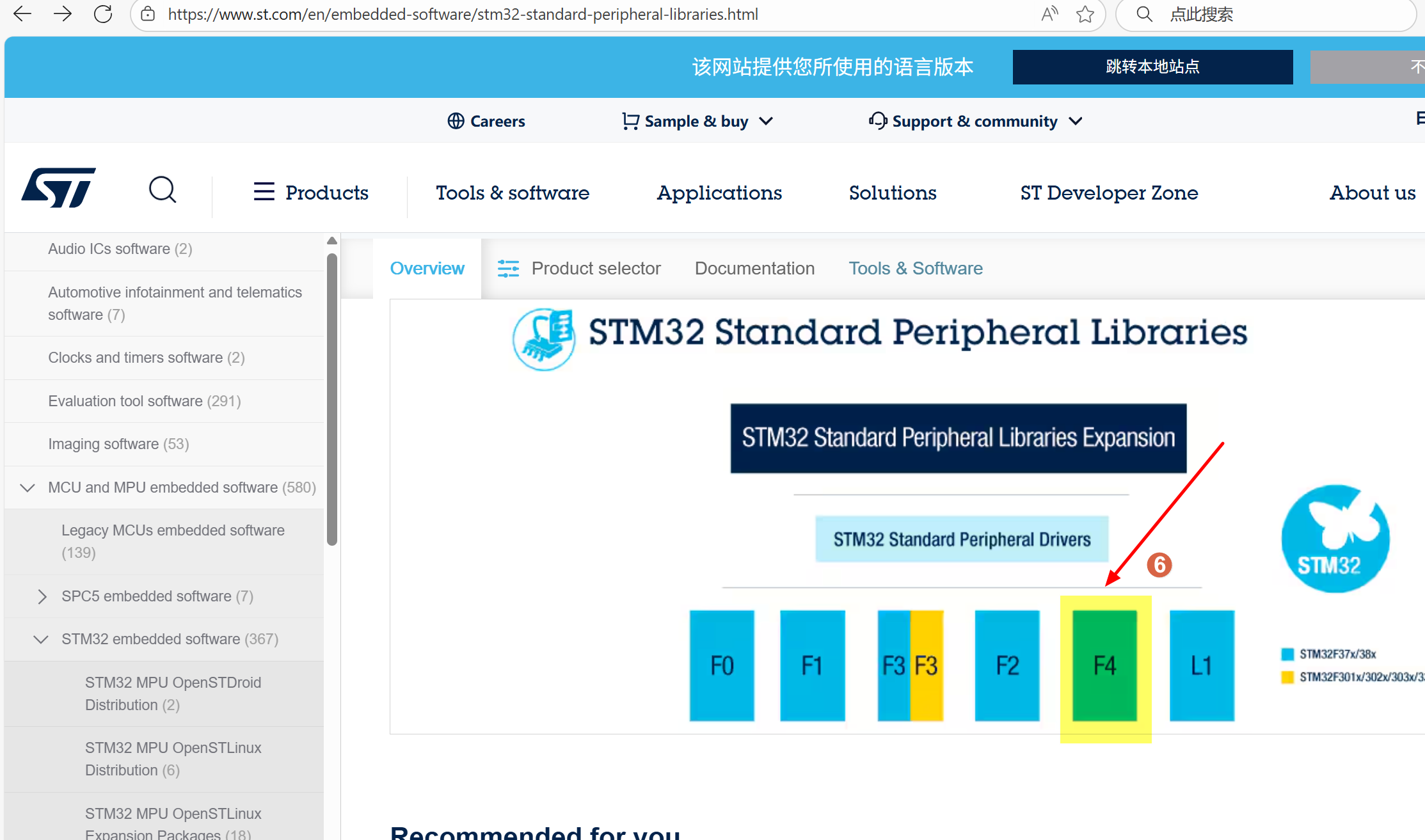This screenshot has width=1425, height=840.
Task: Switch to the Overview tab
Action: click(427, 269)
